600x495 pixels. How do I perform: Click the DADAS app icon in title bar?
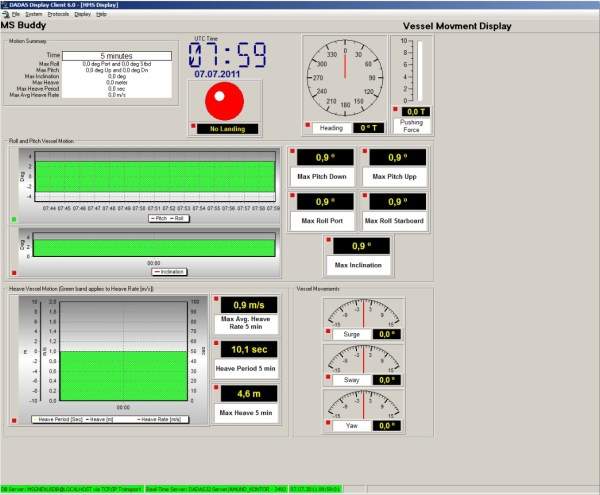(5, 4)
